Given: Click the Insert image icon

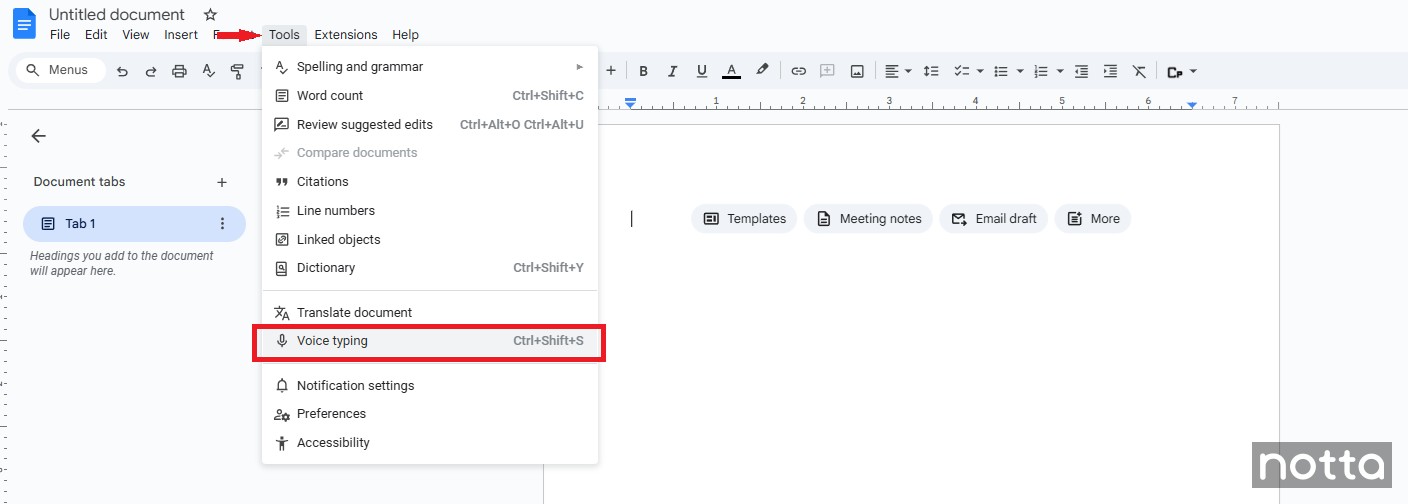Looking at the screenshot, I should [857, 71].
